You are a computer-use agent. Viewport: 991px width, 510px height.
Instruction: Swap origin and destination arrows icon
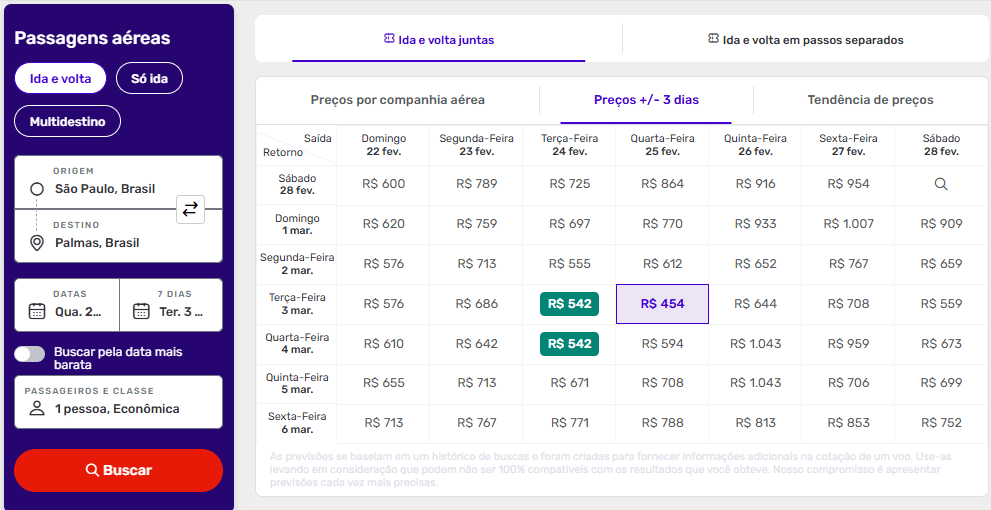tap(190, 209)
